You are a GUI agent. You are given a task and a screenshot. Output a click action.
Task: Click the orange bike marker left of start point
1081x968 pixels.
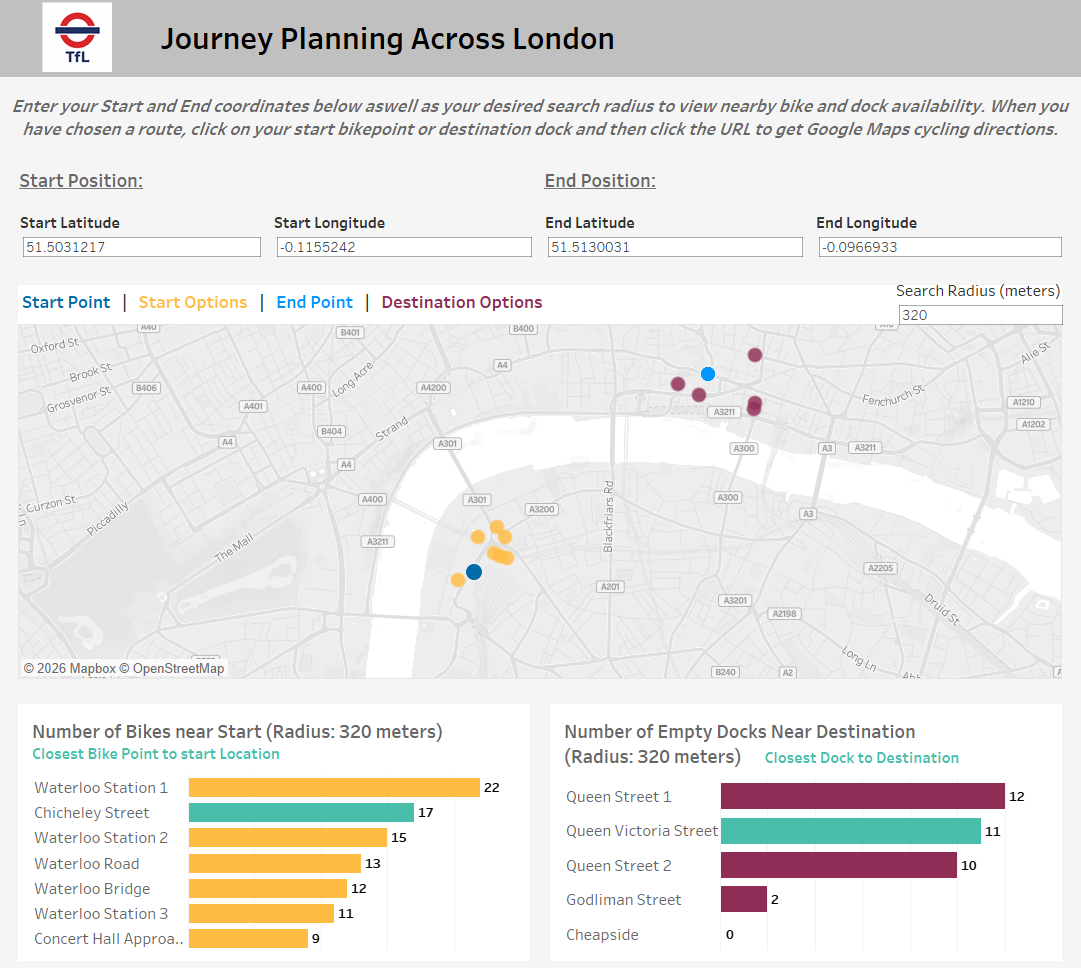coord(458,579)
